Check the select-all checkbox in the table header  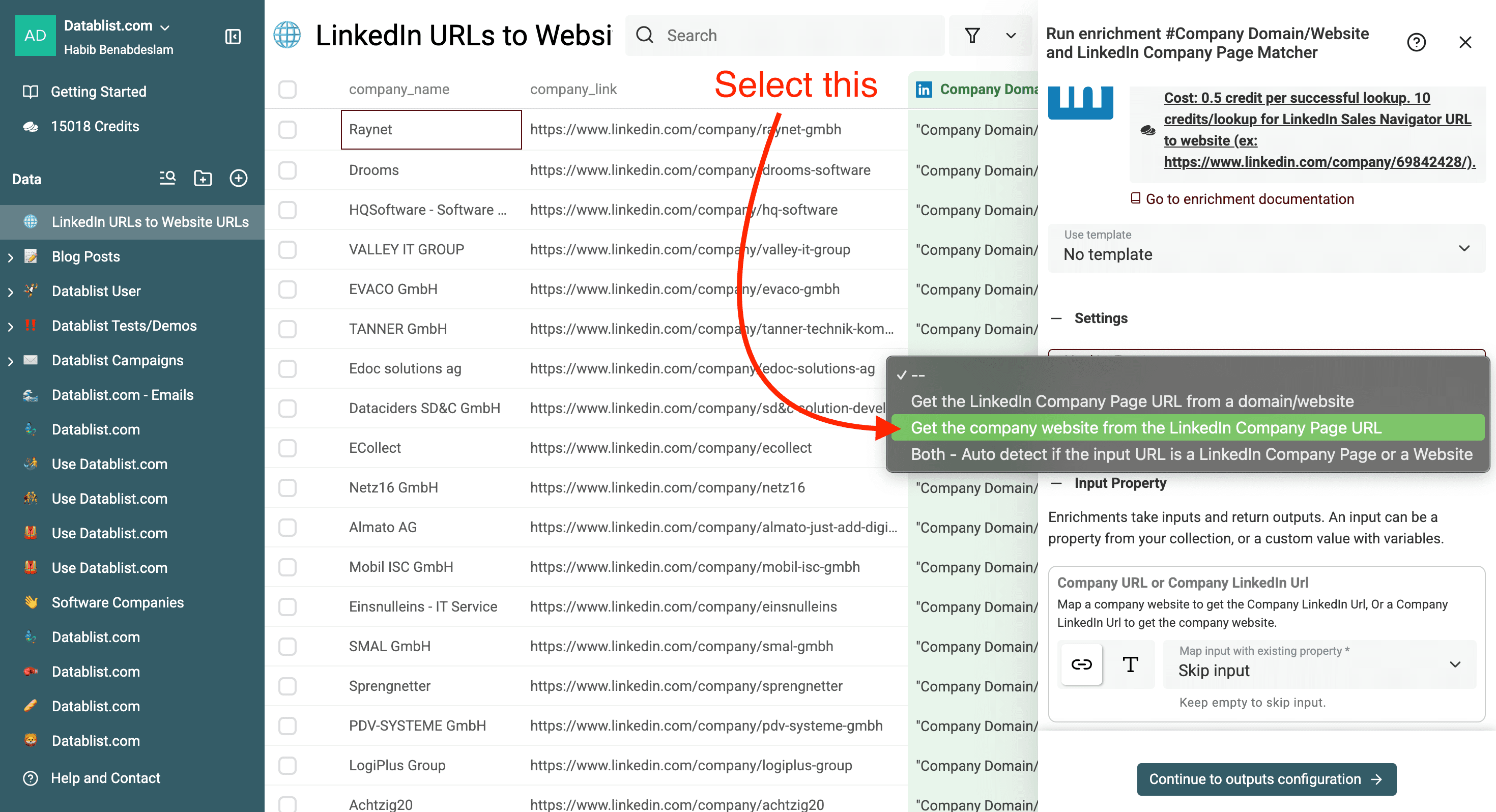287,89
